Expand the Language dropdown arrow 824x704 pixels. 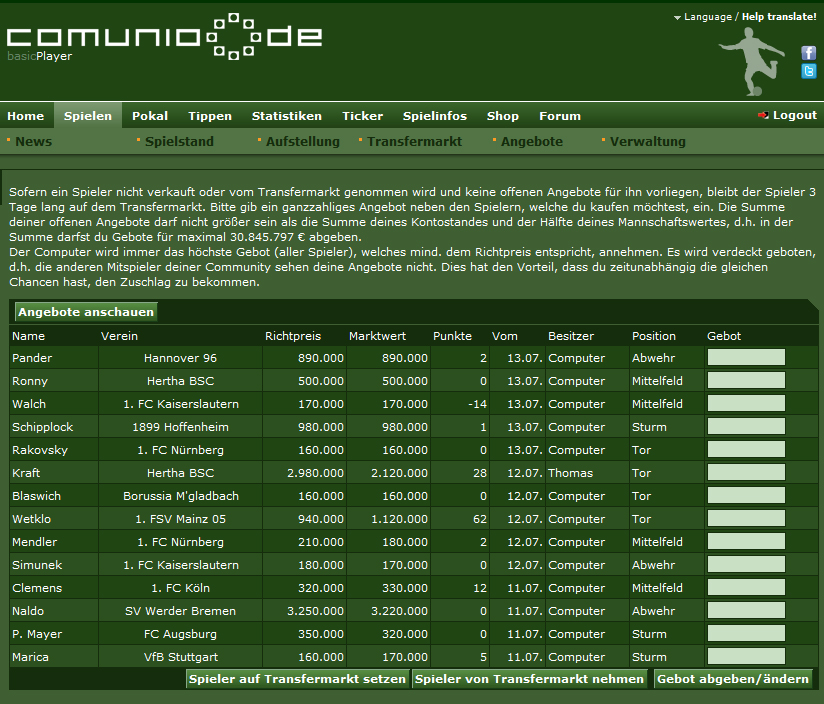(x=677, y=18)
